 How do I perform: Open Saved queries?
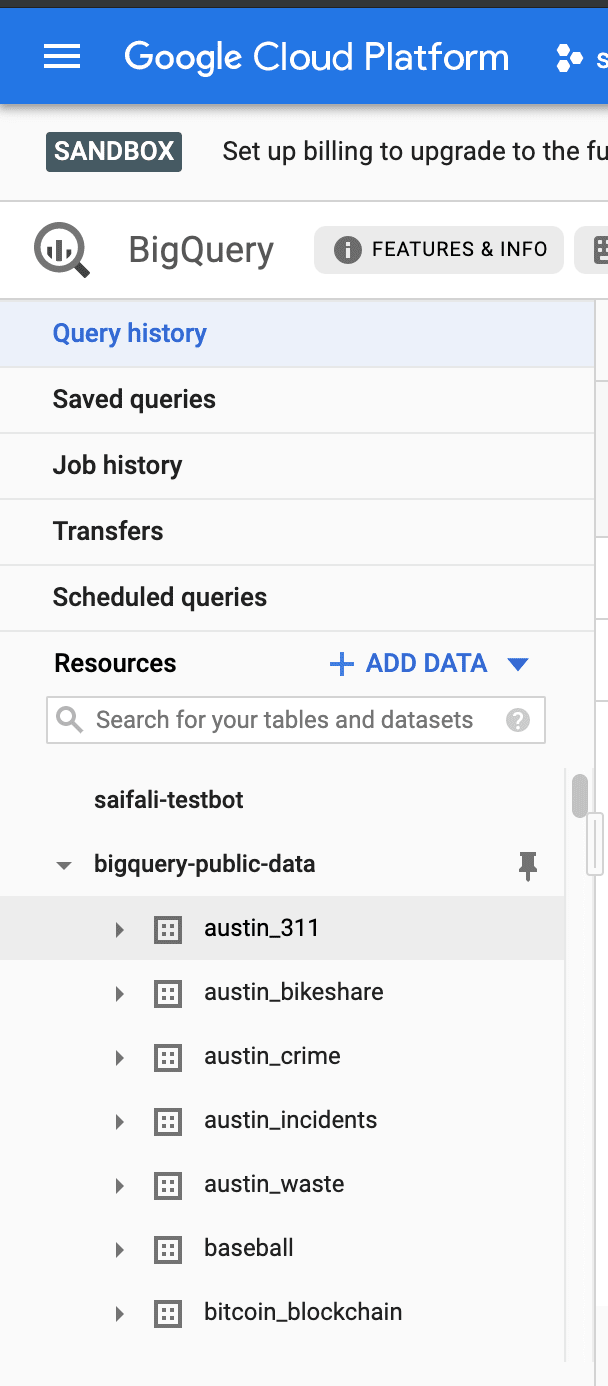tap(134, 399)
